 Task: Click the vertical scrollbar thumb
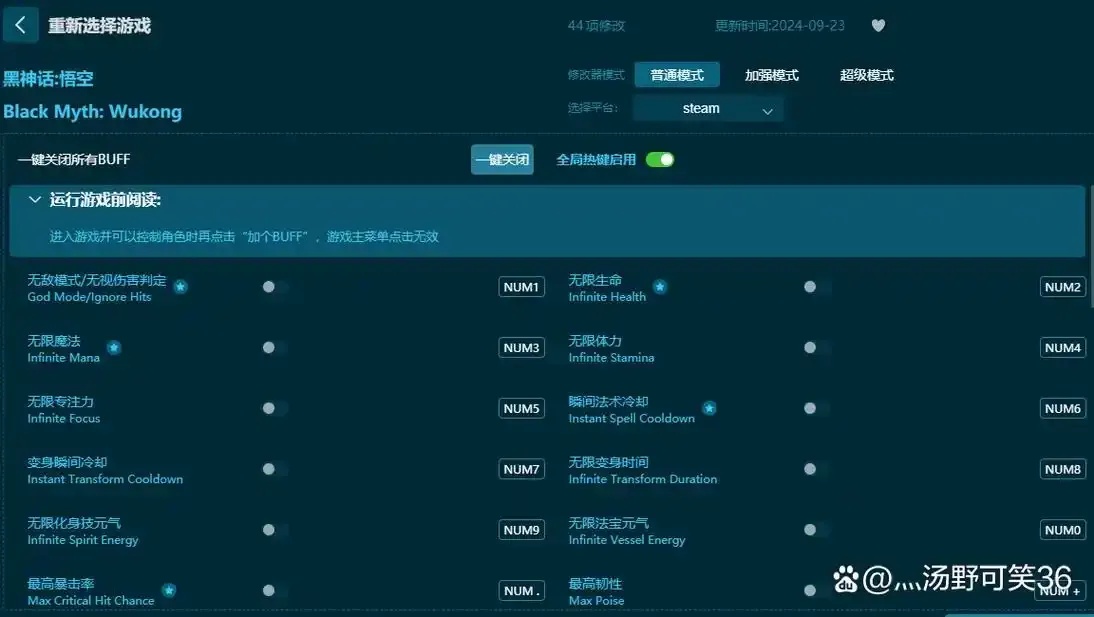point(1091,246)
